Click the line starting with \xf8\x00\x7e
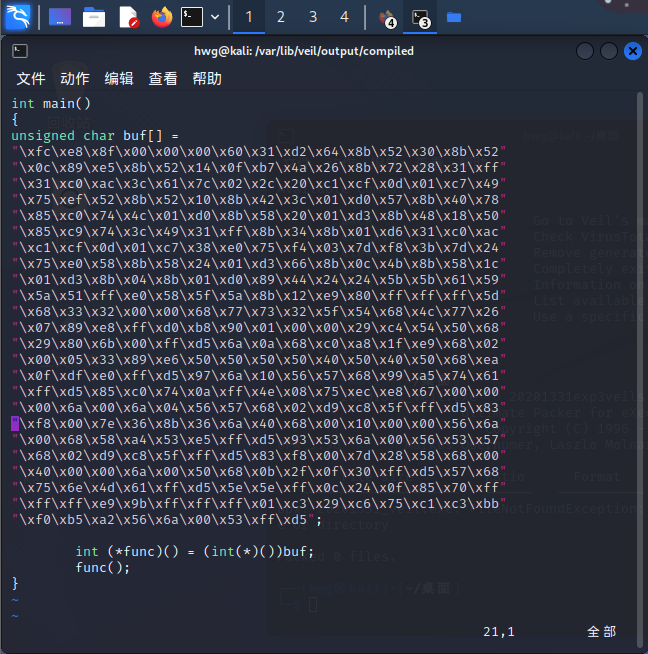 pyautogui.click(x=259, y=424)
